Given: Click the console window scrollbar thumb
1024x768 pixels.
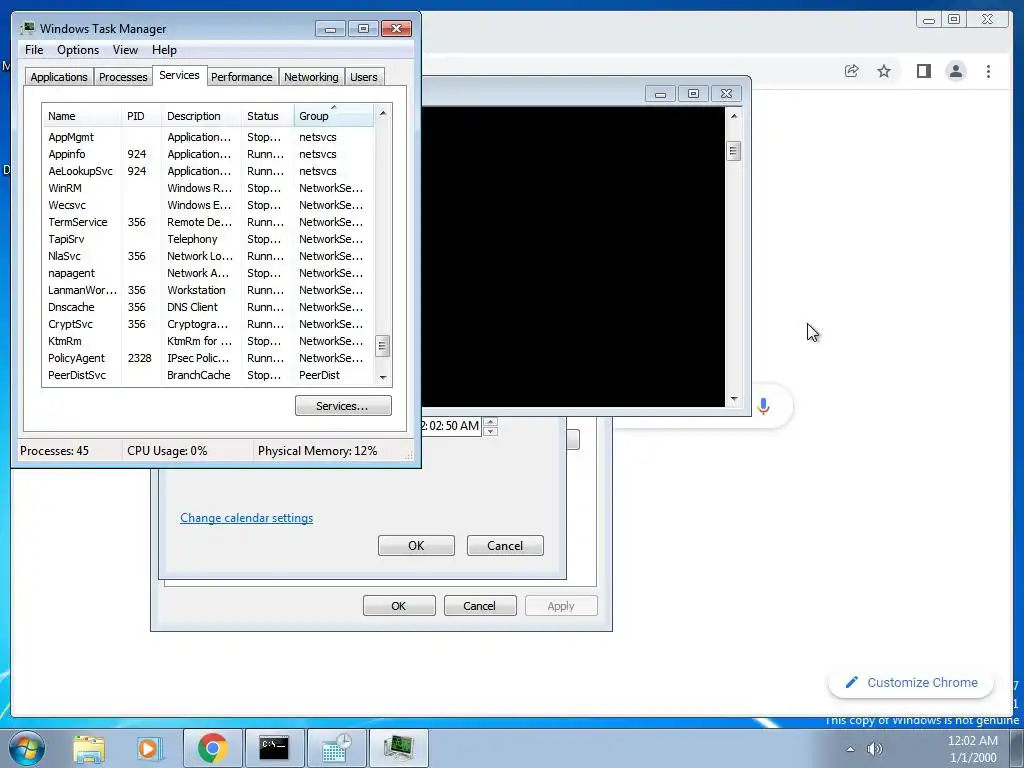Looking at the screenshot, I should [733, 151].
